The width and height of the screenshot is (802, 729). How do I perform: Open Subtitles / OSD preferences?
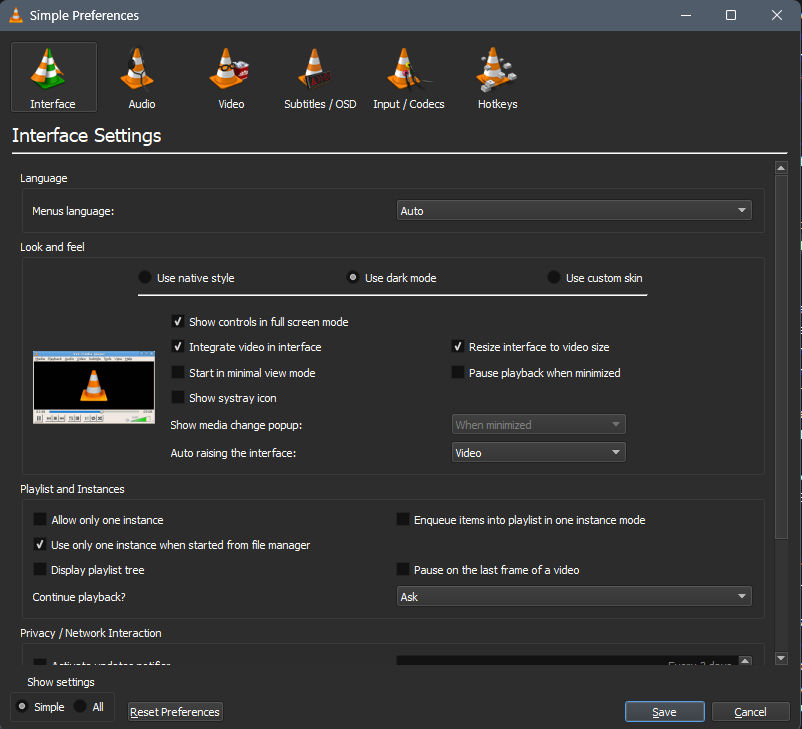click(x=320, y=77)
